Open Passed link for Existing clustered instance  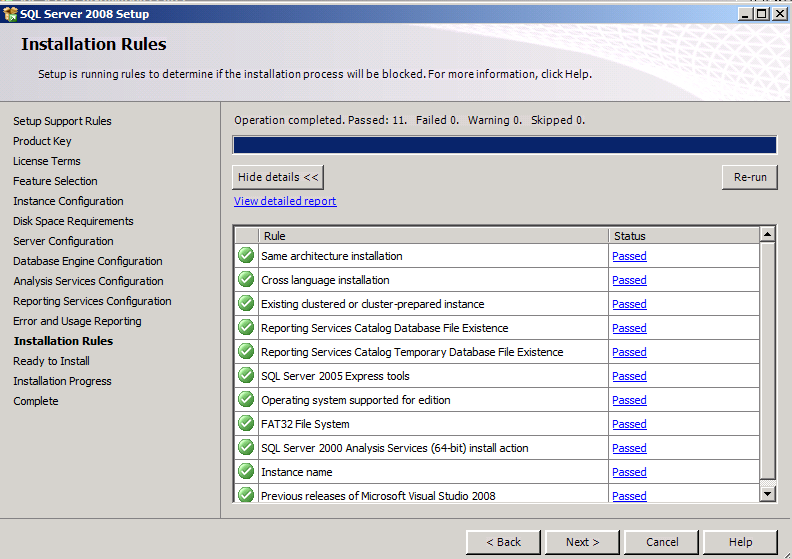pos(629,304)
